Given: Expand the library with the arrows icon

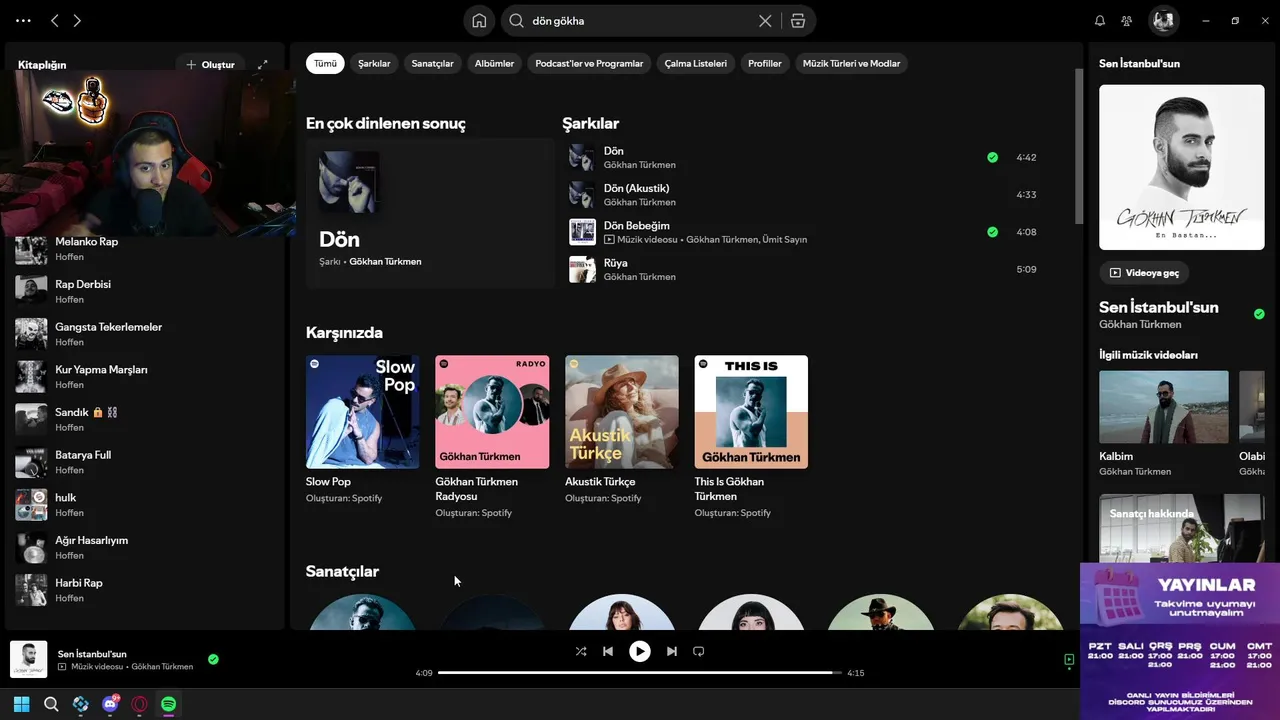Looking at the screenshot, I should 263,64.
